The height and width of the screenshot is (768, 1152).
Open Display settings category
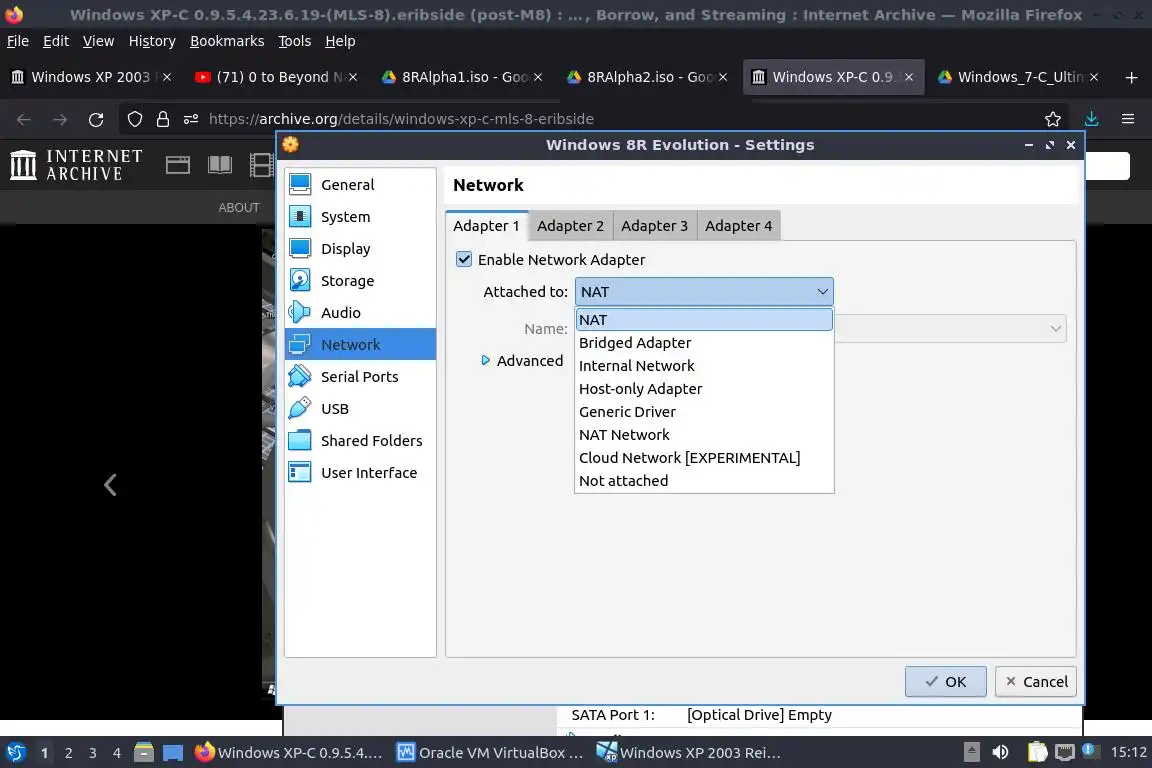(360, 248)
